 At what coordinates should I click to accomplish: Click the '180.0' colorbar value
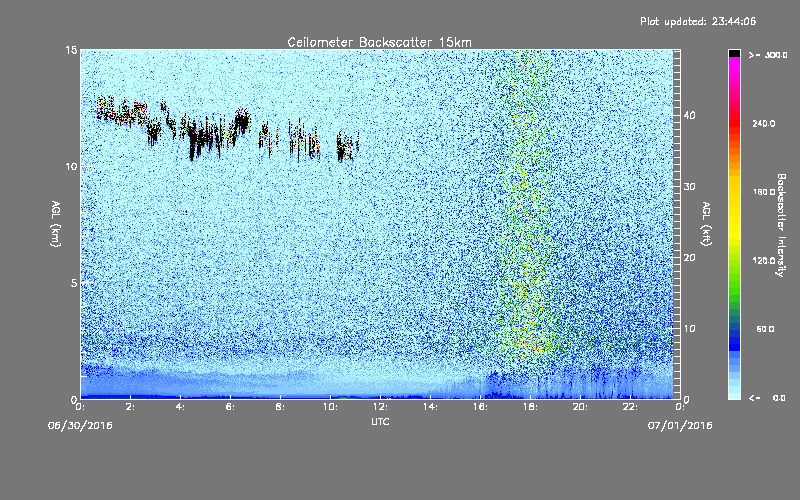click(x=764, y=192)
